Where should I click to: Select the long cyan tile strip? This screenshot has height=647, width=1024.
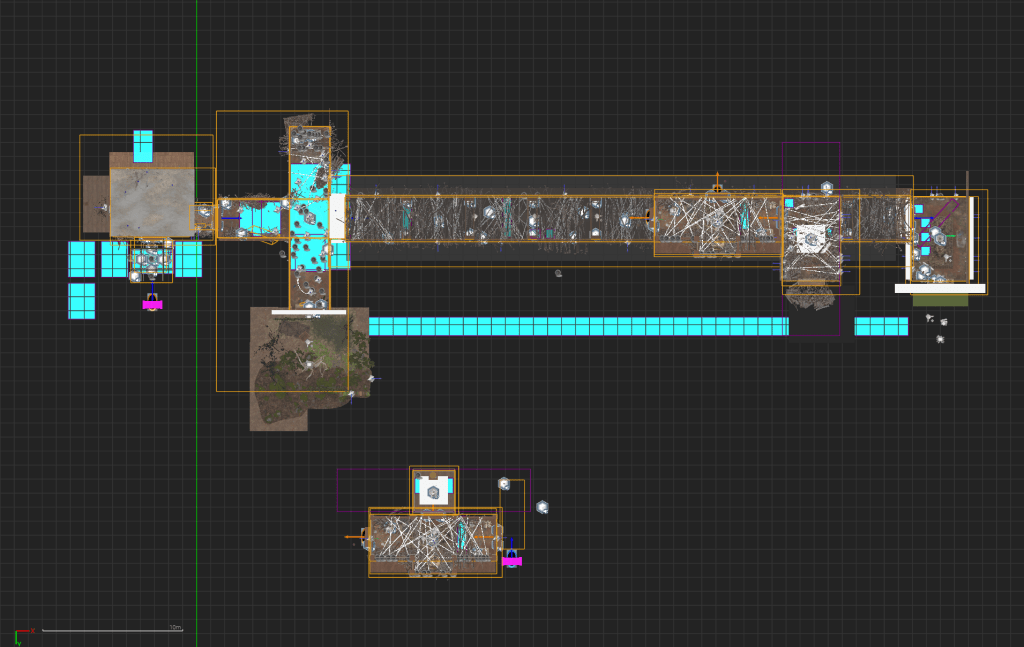(x=578, y=326)
